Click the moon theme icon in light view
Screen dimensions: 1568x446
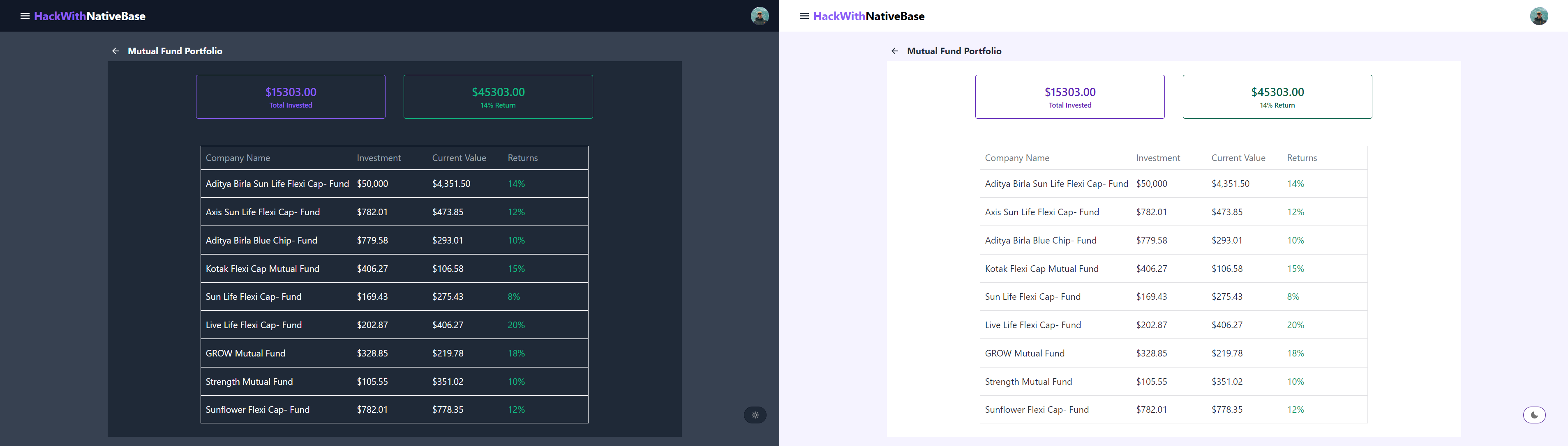(x=1535, y=414)
